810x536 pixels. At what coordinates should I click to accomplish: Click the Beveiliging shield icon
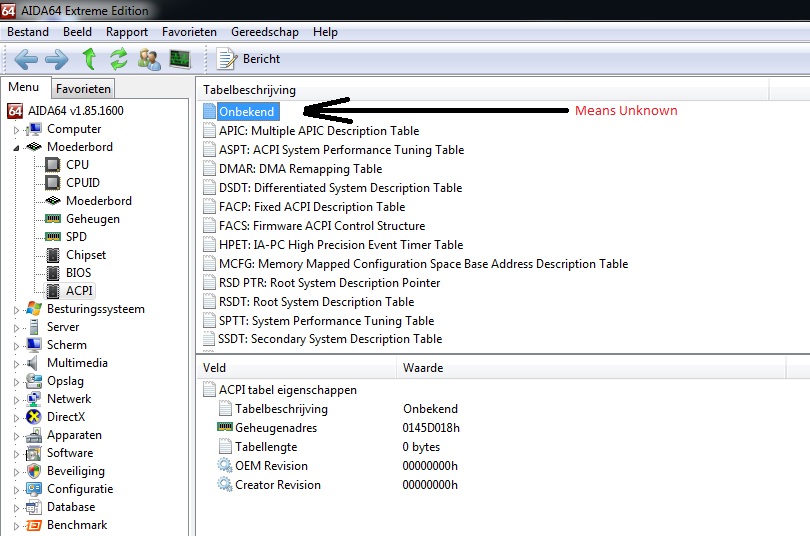pos(34,471)
